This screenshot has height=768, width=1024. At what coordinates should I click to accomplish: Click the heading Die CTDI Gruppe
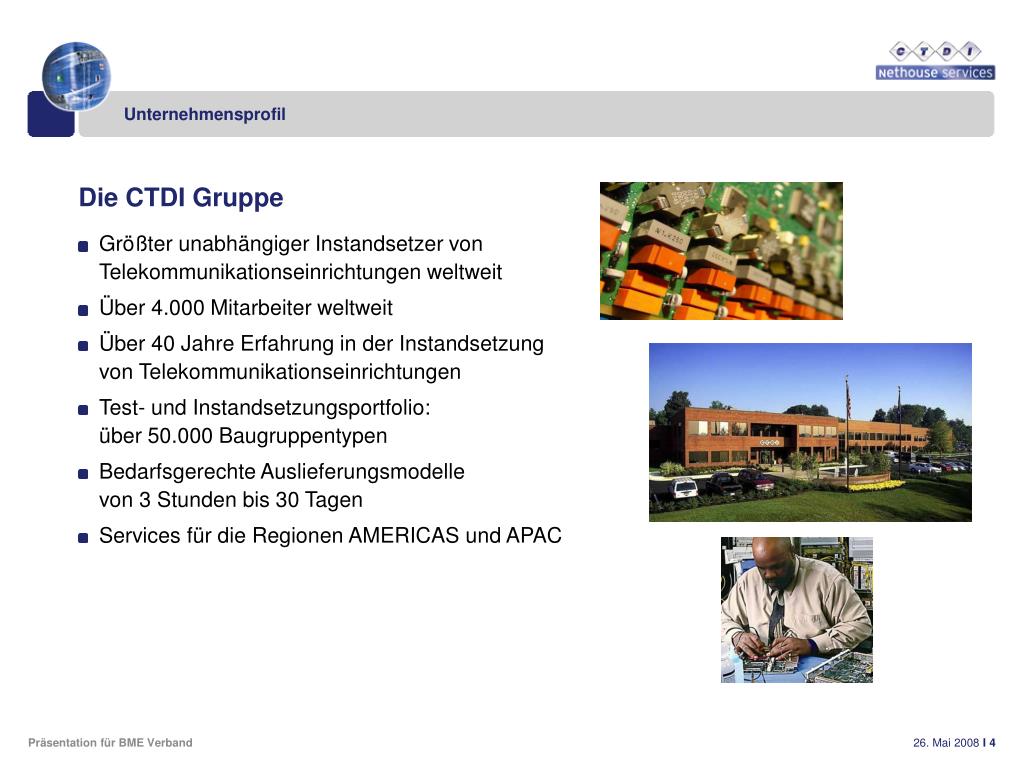tap(181, 197)
